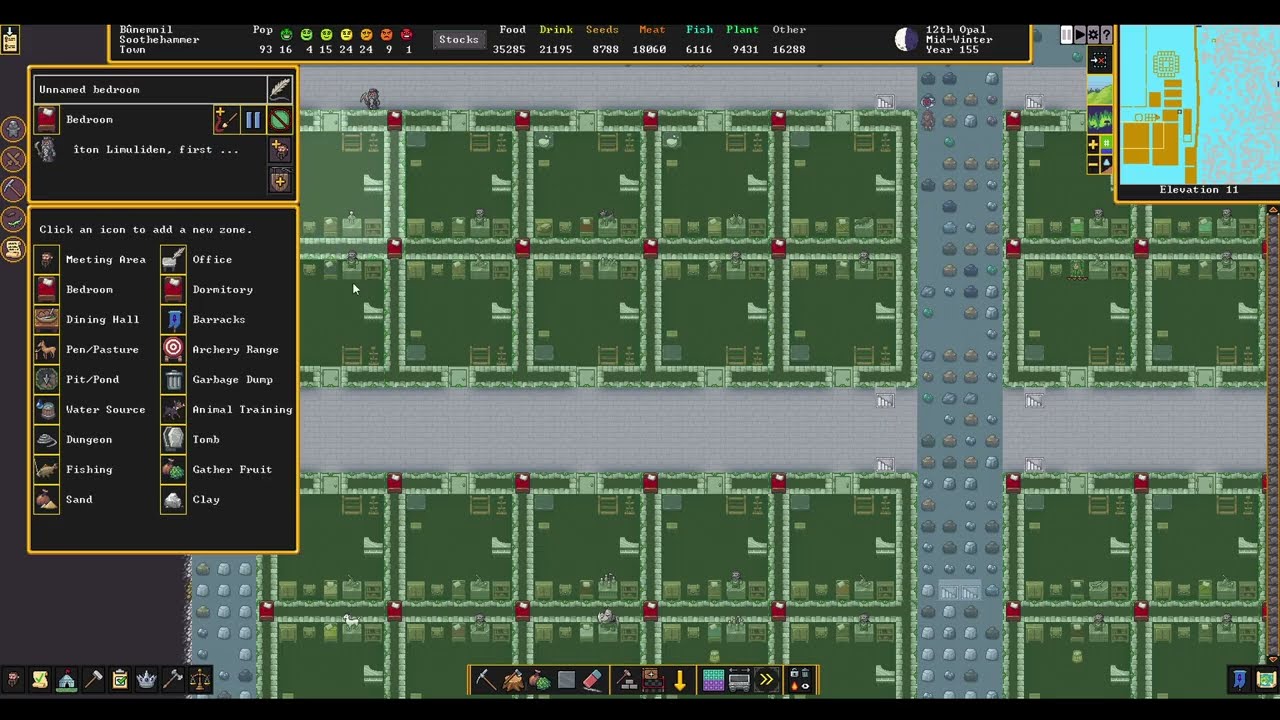Select the gather plants tool
The width and height of the screenshot is (1280, 720).
tap(539, 680)
